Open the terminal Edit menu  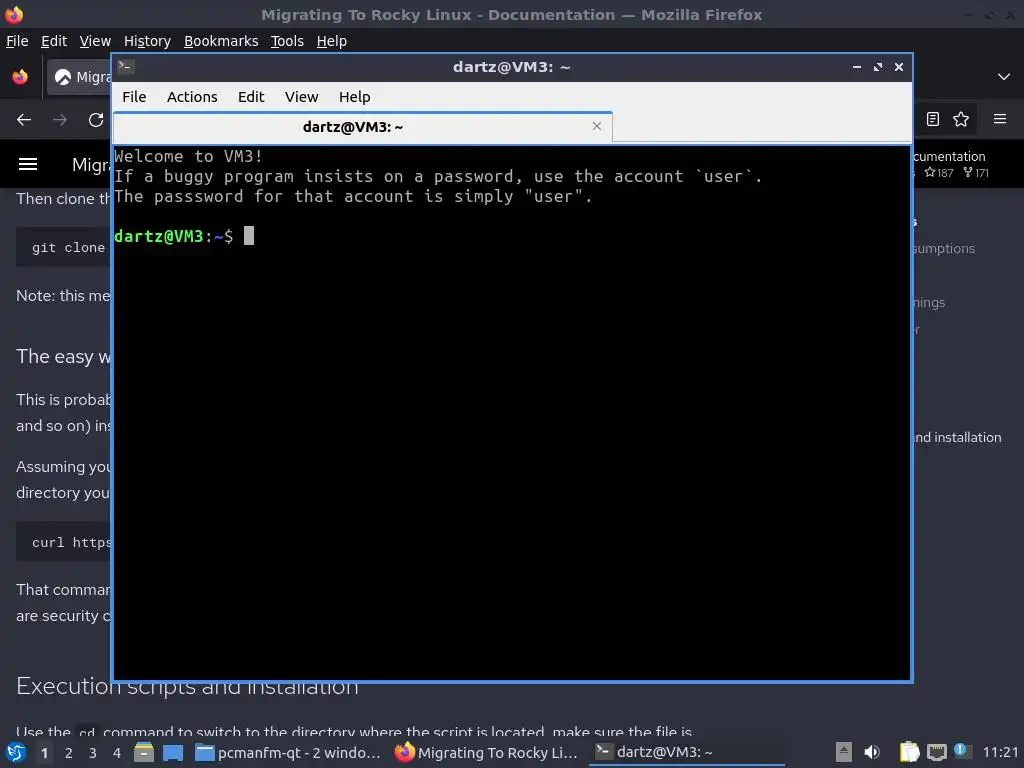(x=251, y=97)
